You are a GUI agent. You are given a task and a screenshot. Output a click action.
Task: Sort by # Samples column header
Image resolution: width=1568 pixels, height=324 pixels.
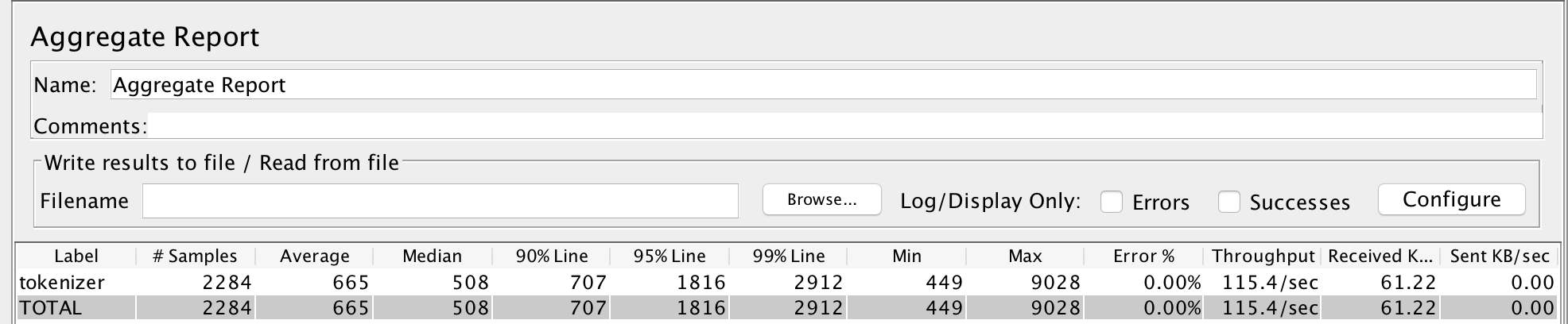[195, 256]
